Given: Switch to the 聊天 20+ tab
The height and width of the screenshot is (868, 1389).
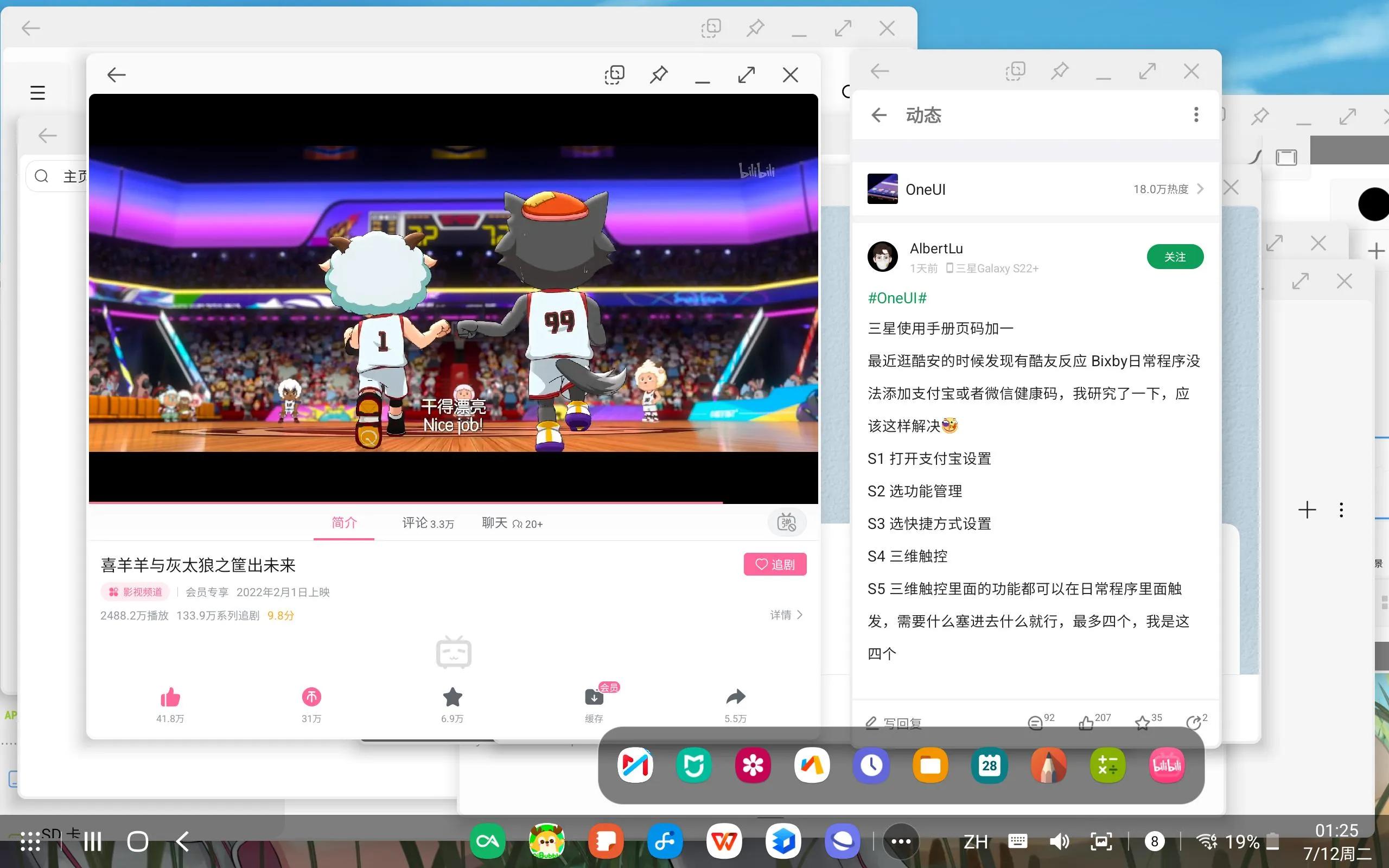Looking at the screenshot, I should 512,523.
